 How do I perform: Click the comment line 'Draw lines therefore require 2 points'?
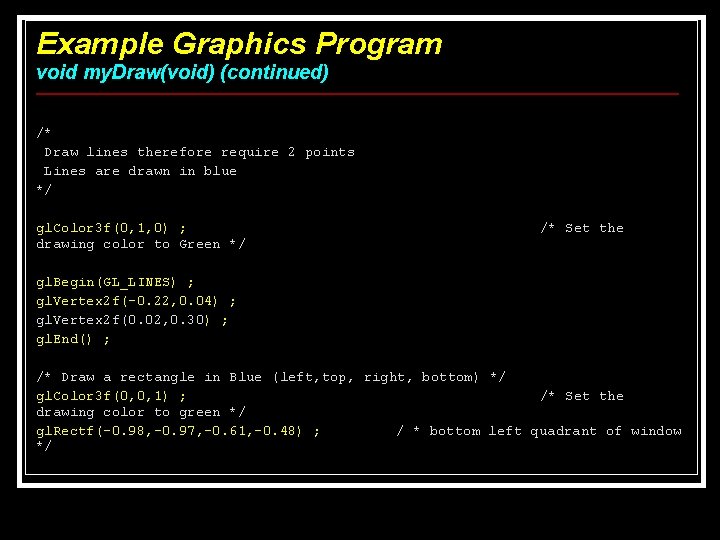199,152
